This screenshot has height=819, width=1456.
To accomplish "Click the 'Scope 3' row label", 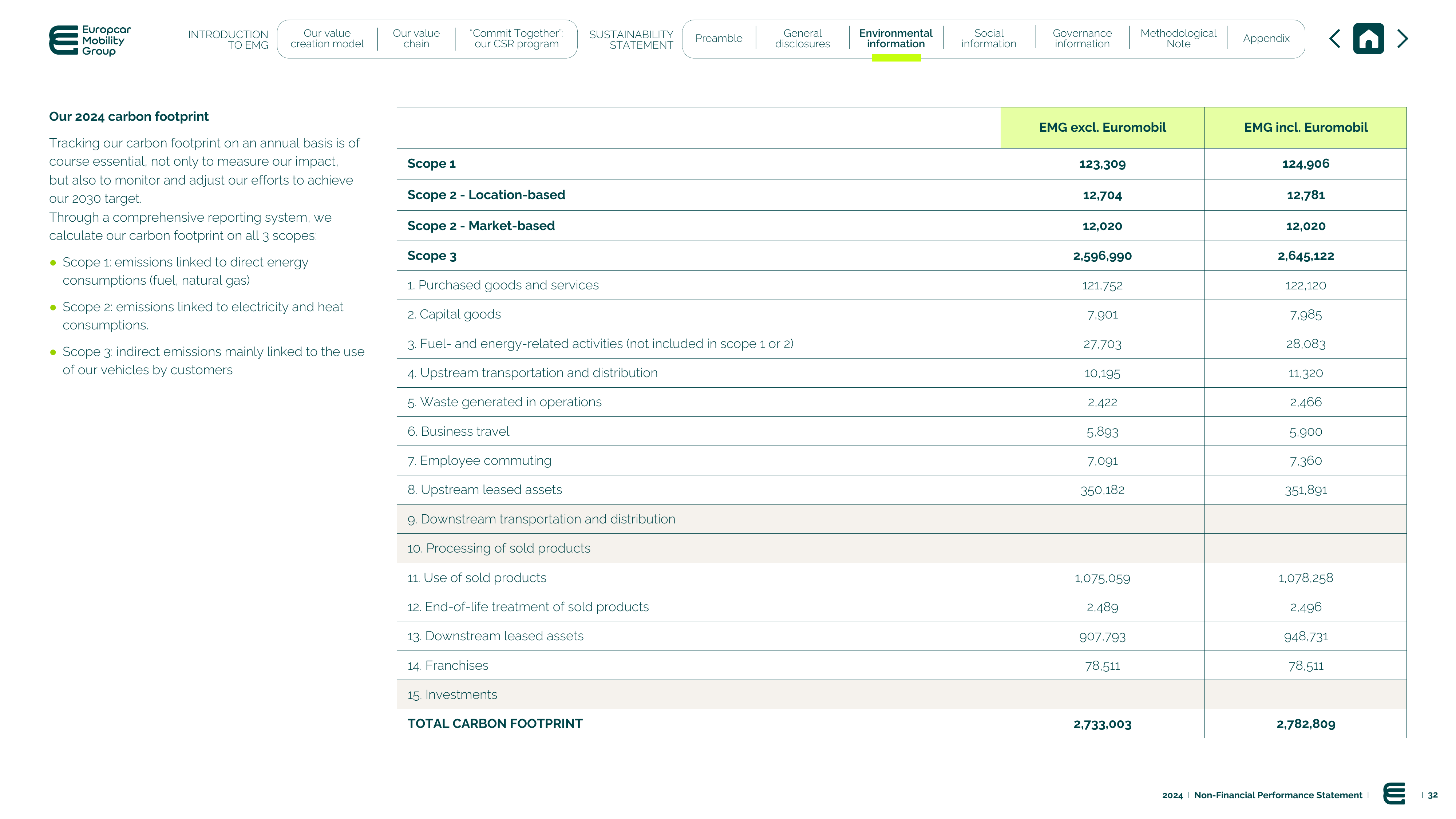I will coord(432,256).
